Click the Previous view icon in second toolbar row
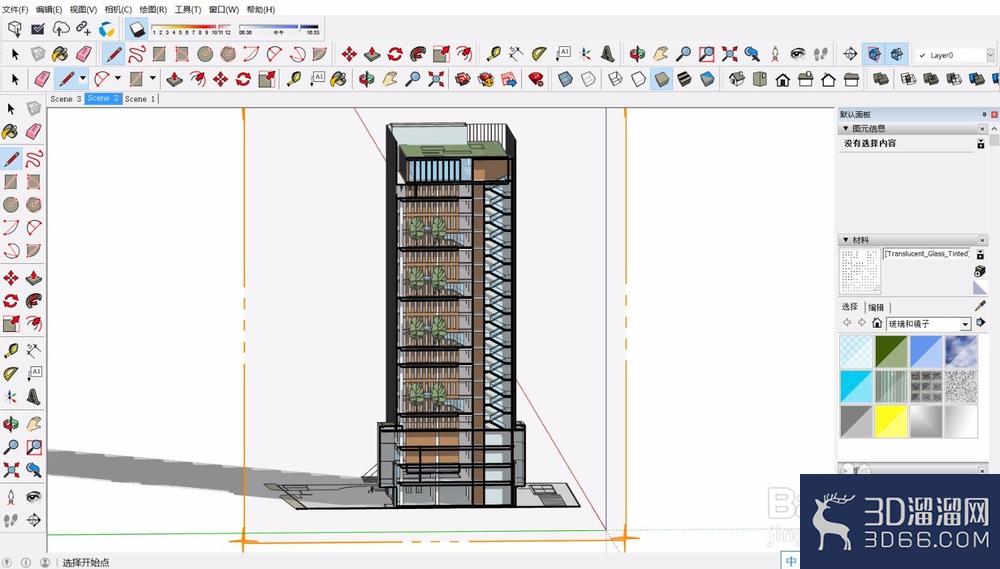The height and width of the screenshot is (569, 1000). (x=752, y=54)
